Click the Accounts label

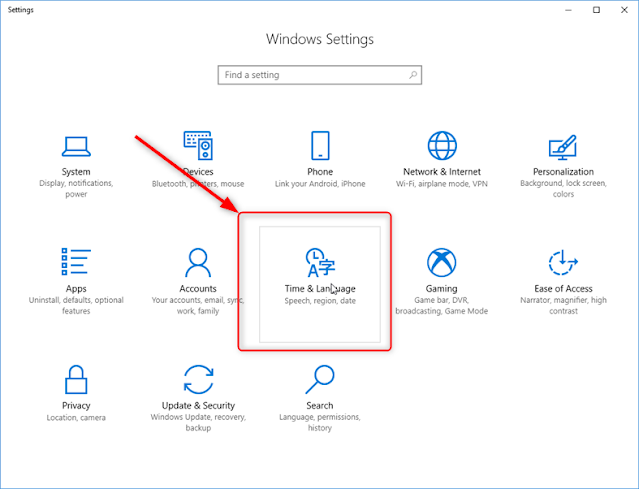(x=198, y=289)
